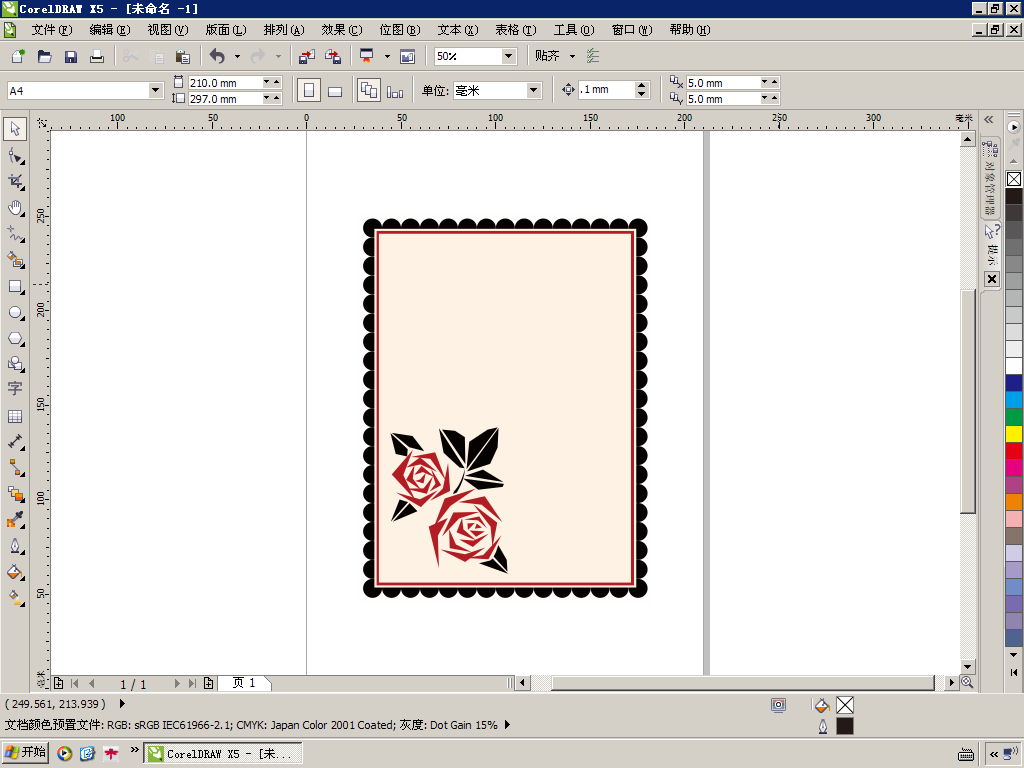The width and height of the screenshot is (1024, 768).
Task: Select the Ellipse tool
Action: [x=15, y=312]
